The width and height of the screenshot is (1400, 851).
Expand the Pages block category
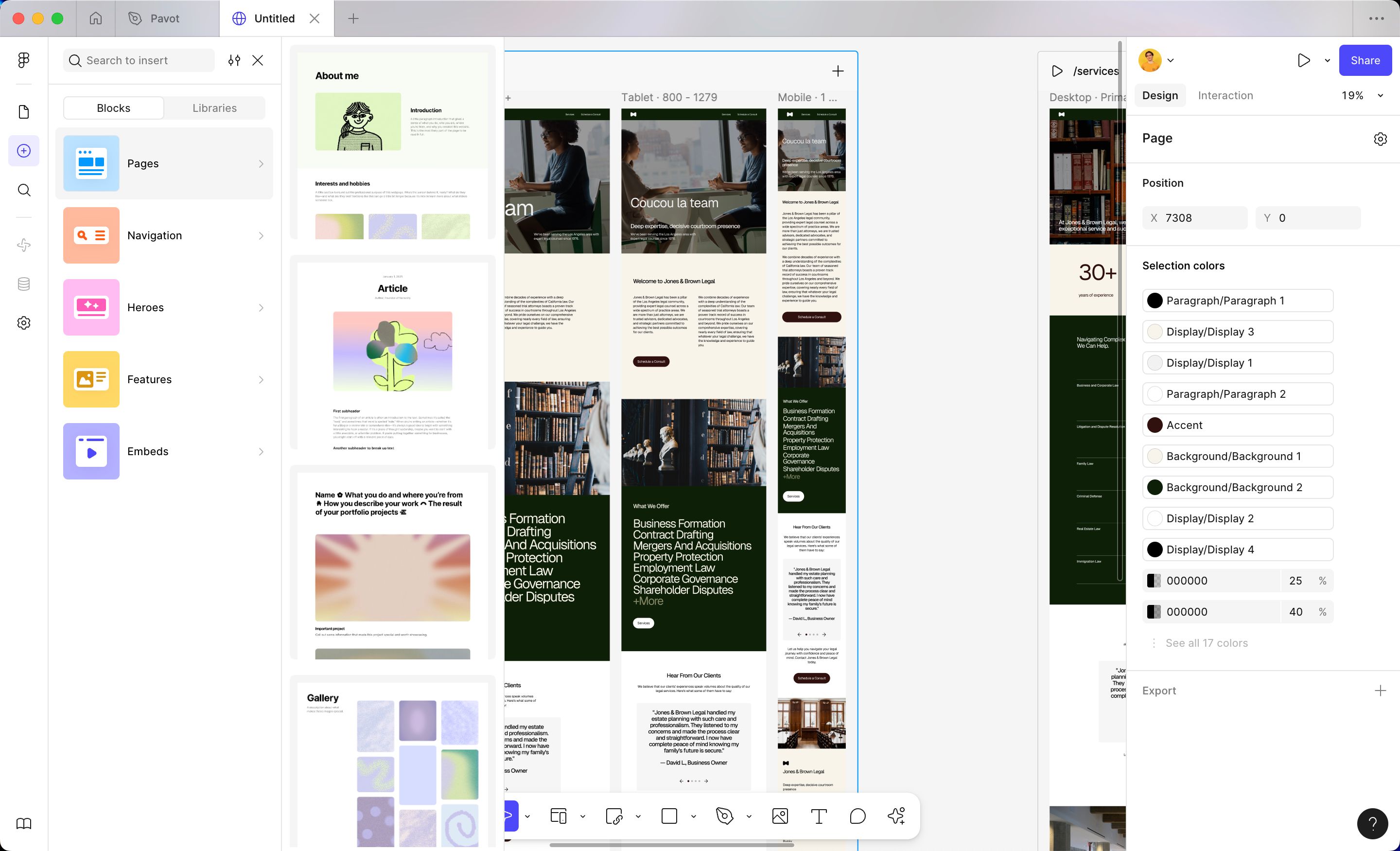pyautogui.click(x=164, y=163)
